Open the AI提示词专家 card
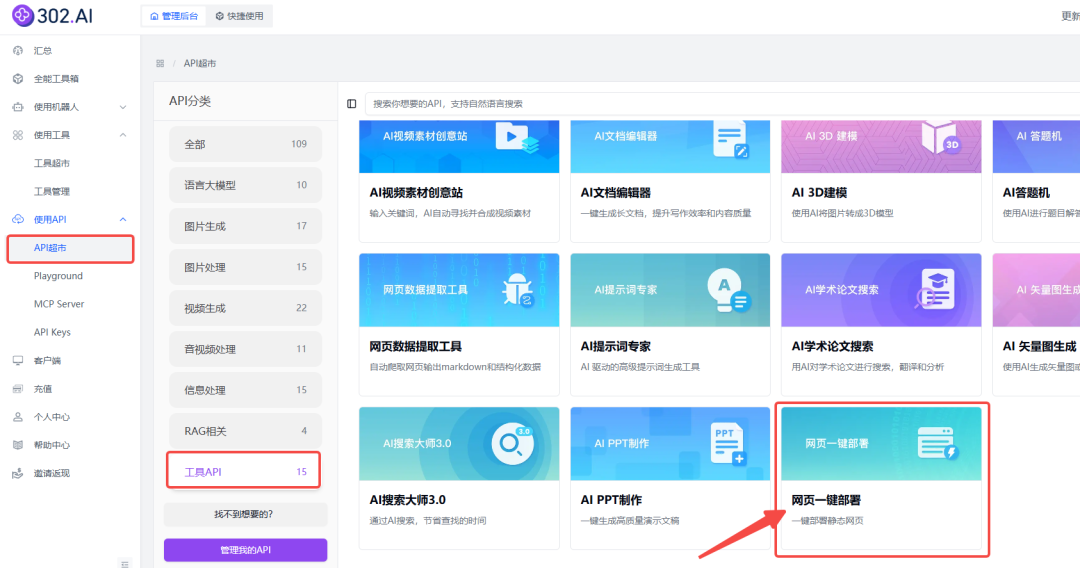Screen dimensions: 1080x568 670,324
